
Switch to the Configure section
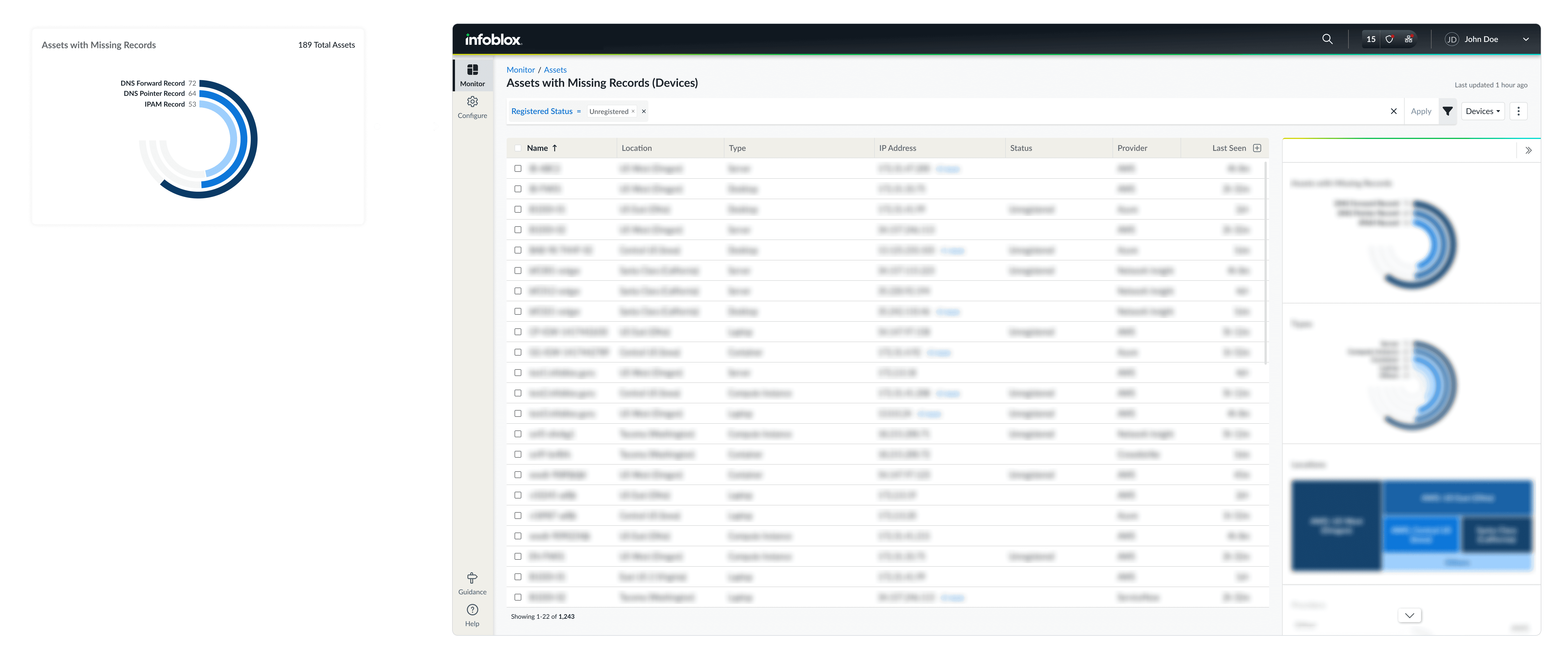(x=472, y=107)
